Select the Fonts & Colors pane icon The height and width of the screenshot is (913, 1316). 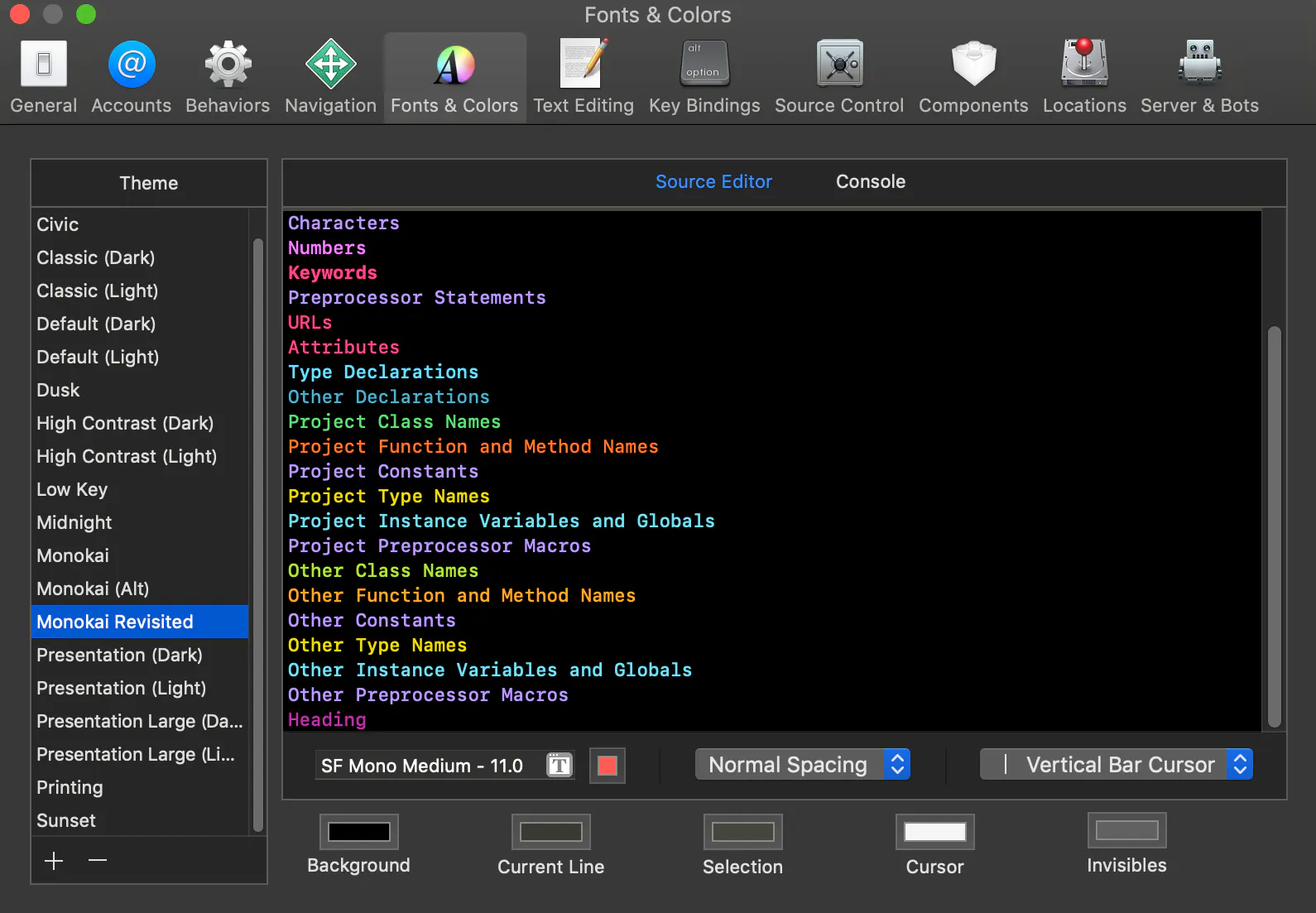(x=454, y=76)
